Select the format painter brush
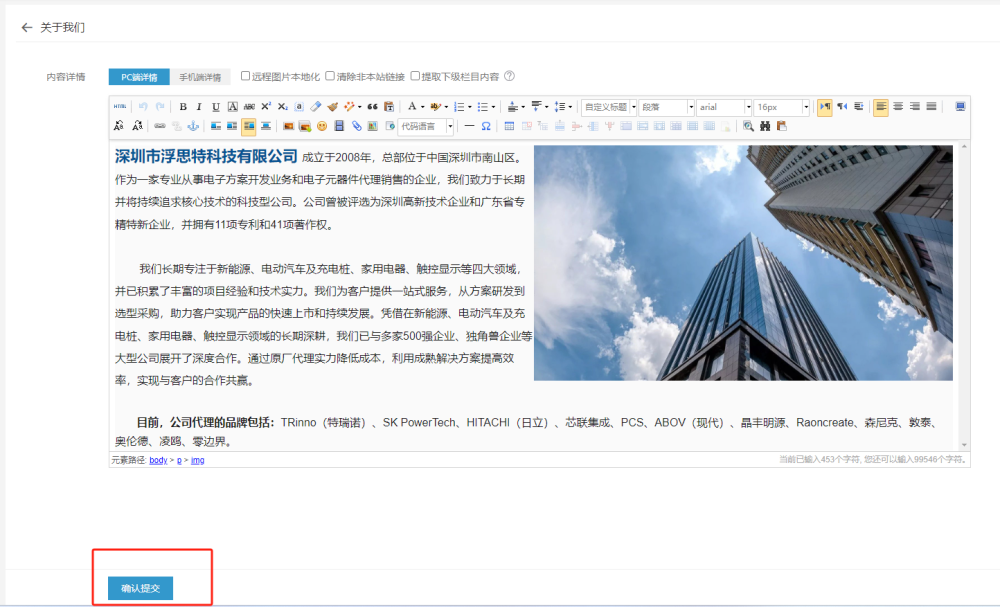1000x607 pixels. (332, 106)
